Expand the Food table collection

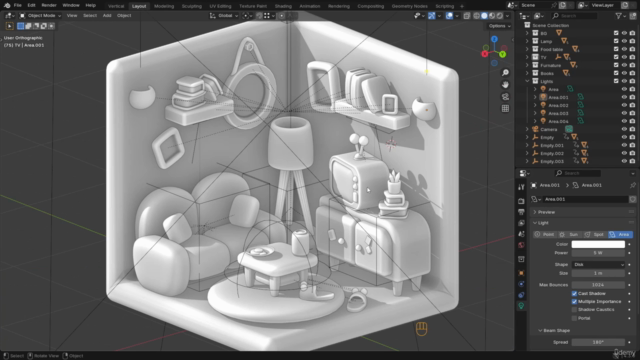coord(527,49)
